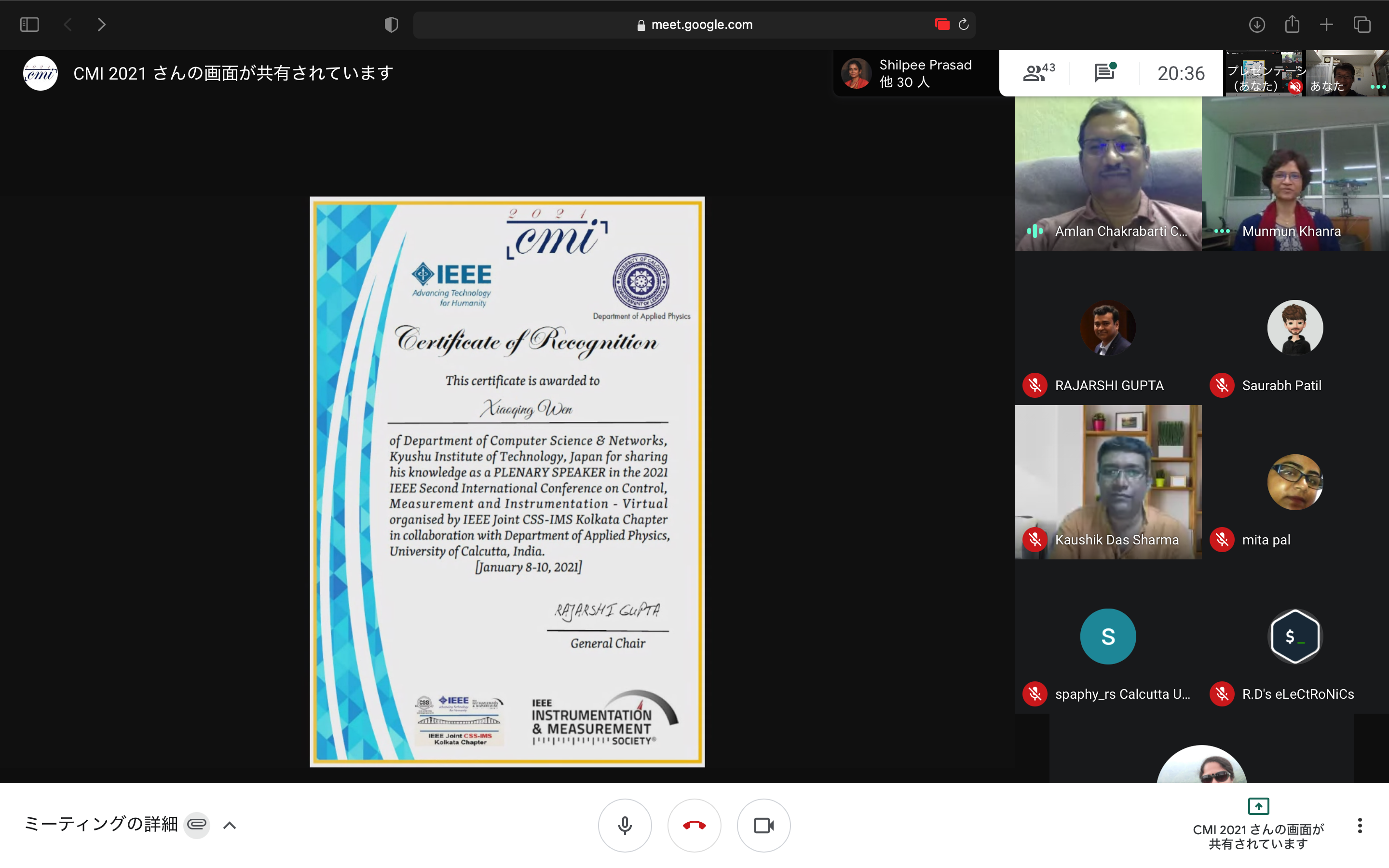The image size is (1389, 868).
Task: Reload the page with refresh icon
Action: point(964,24)
